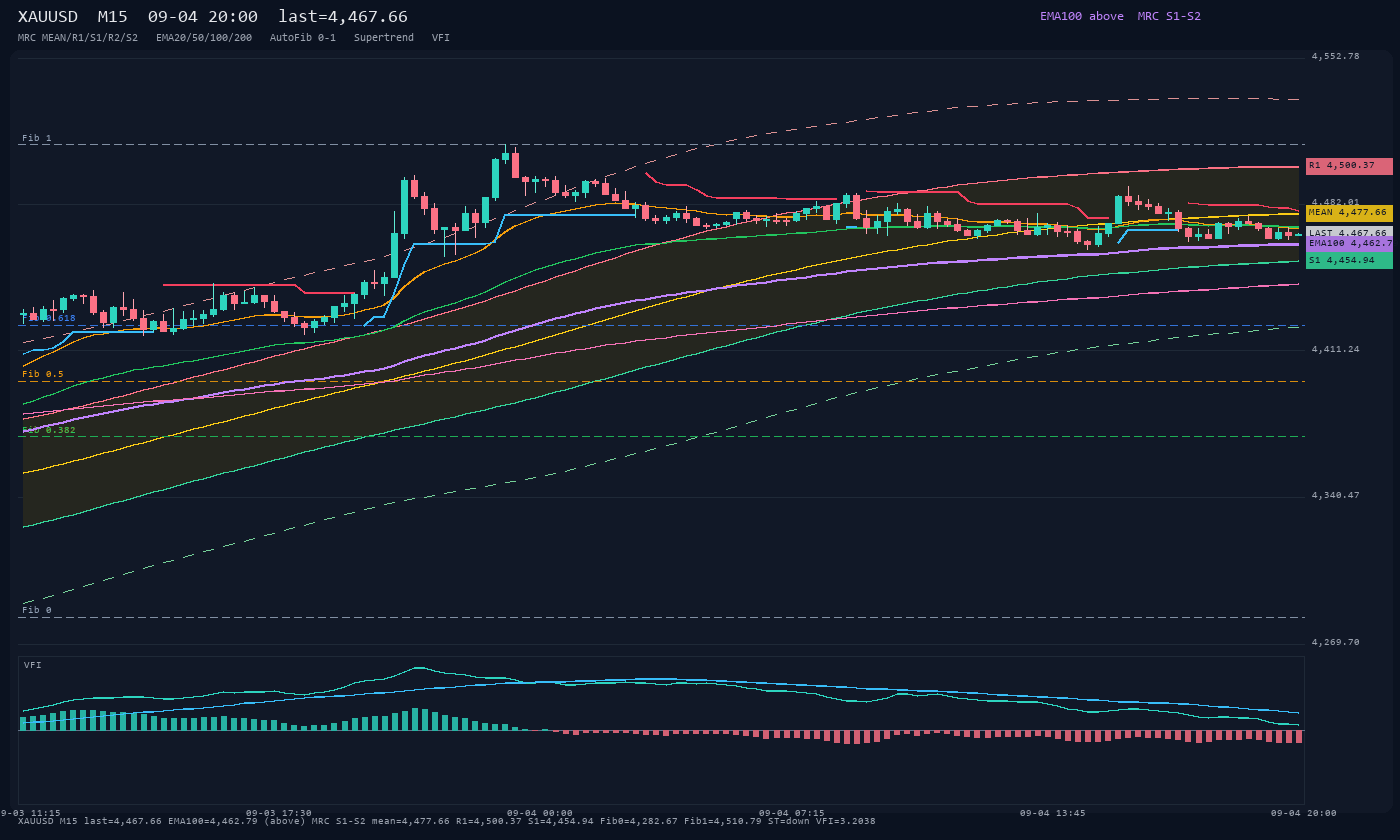Screen dimensions: 1400x840
Task: Click the Fib 0 level label
Action: point(37,610)
